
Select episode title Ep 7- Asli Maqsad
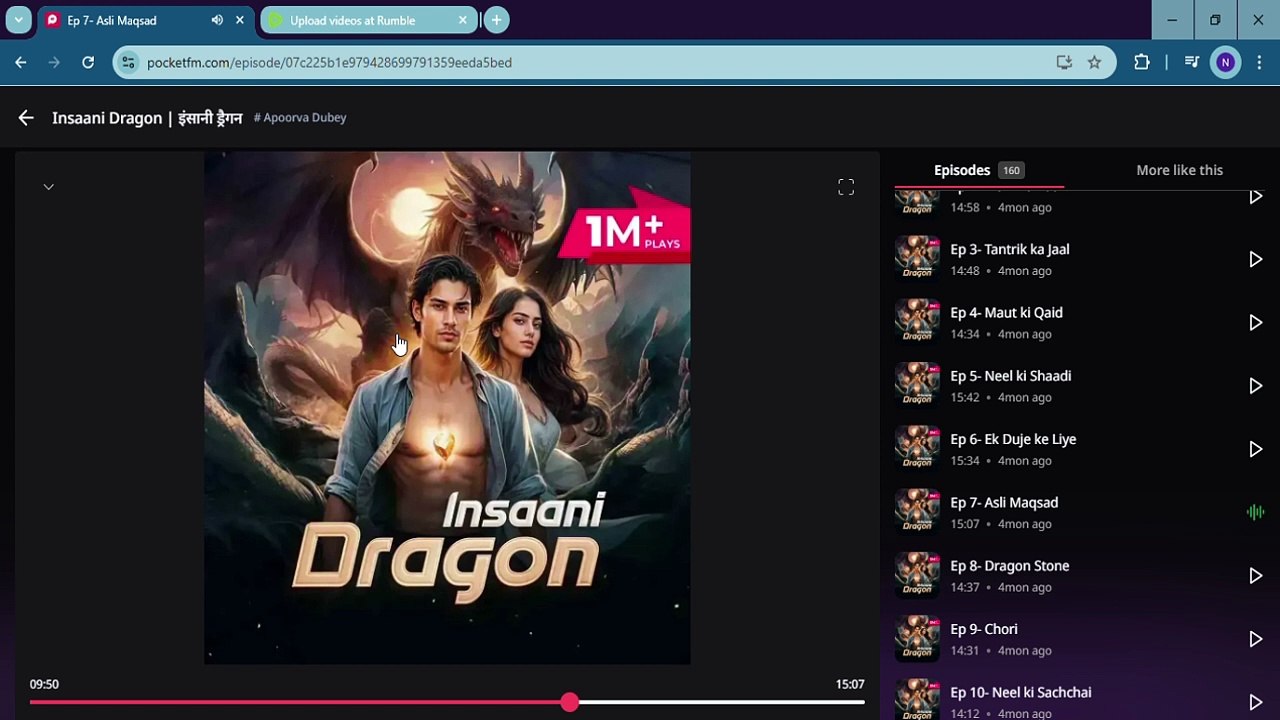click(x=1004, y=503)
